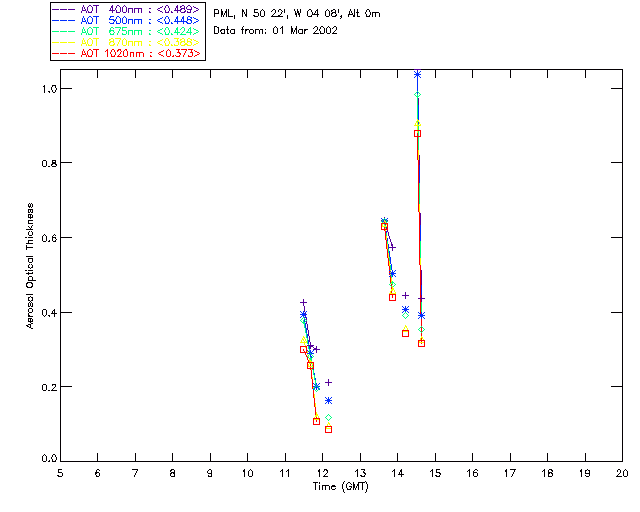Click the 'Time (GMT)' x-axis label
Screen dimensions: 640x512
click(341, 487)
